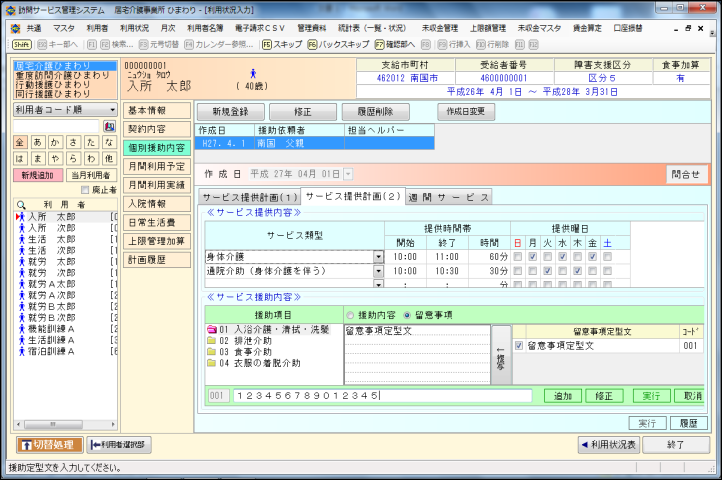Click the 利用者選択部 arrow button
Viewport: 723px width, 480px height.
click(118, 445)
